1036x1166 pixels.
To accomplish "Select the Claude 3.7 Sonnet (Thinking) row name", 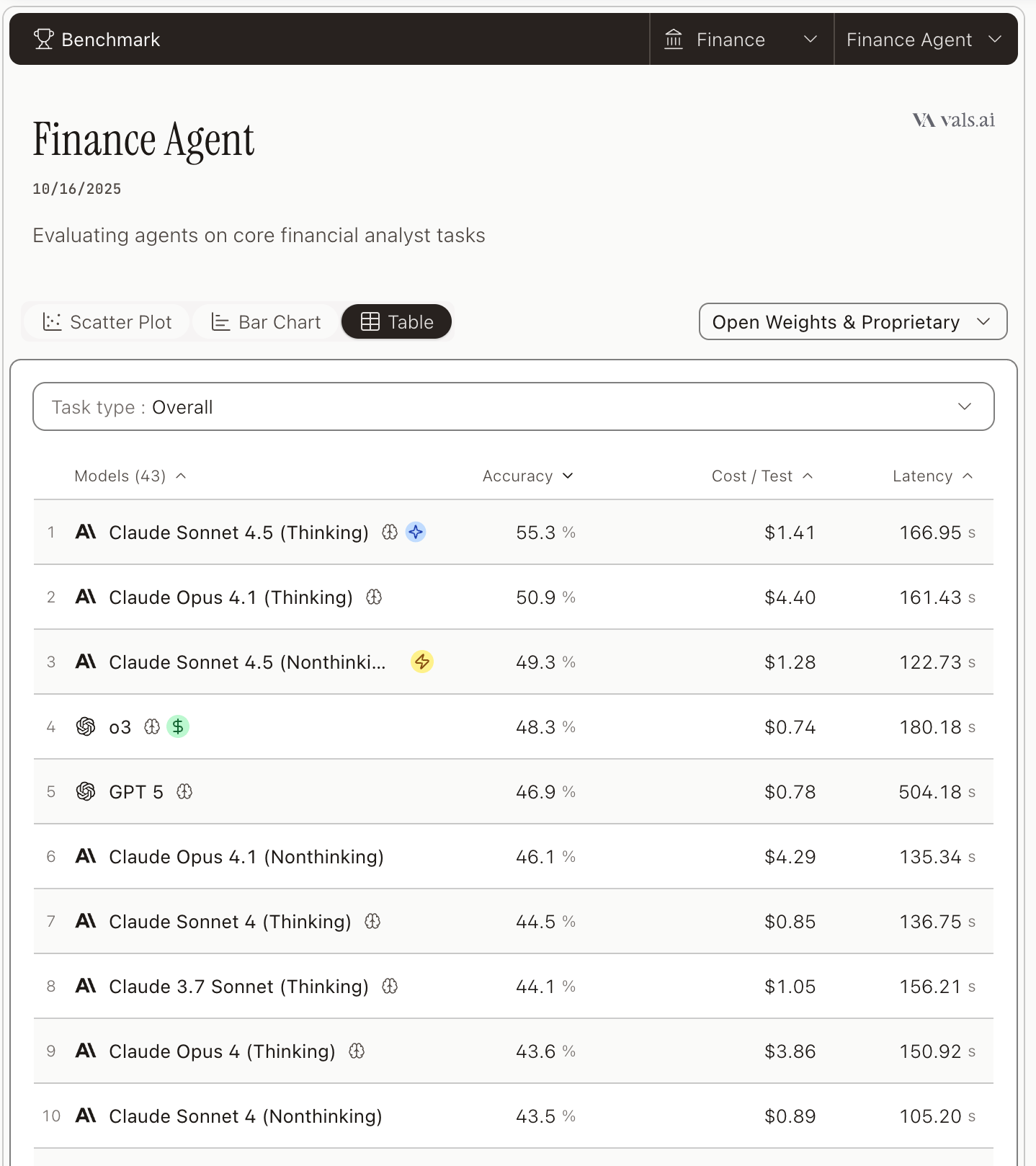I will coord(238,987).
